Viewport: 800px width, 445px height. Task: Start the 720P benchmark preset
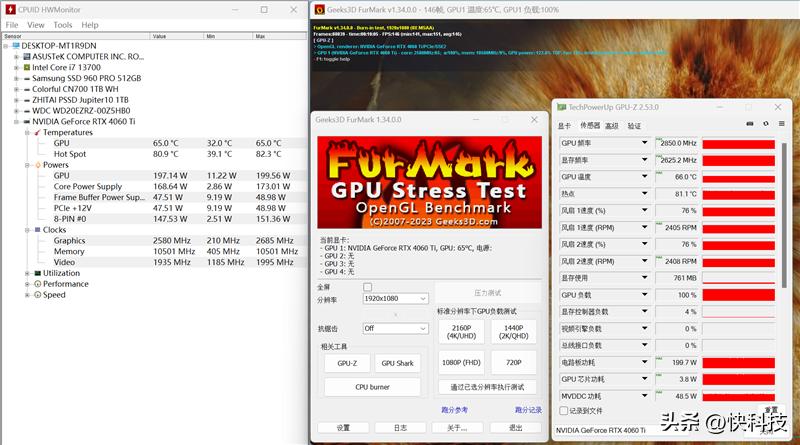(514, 362)
